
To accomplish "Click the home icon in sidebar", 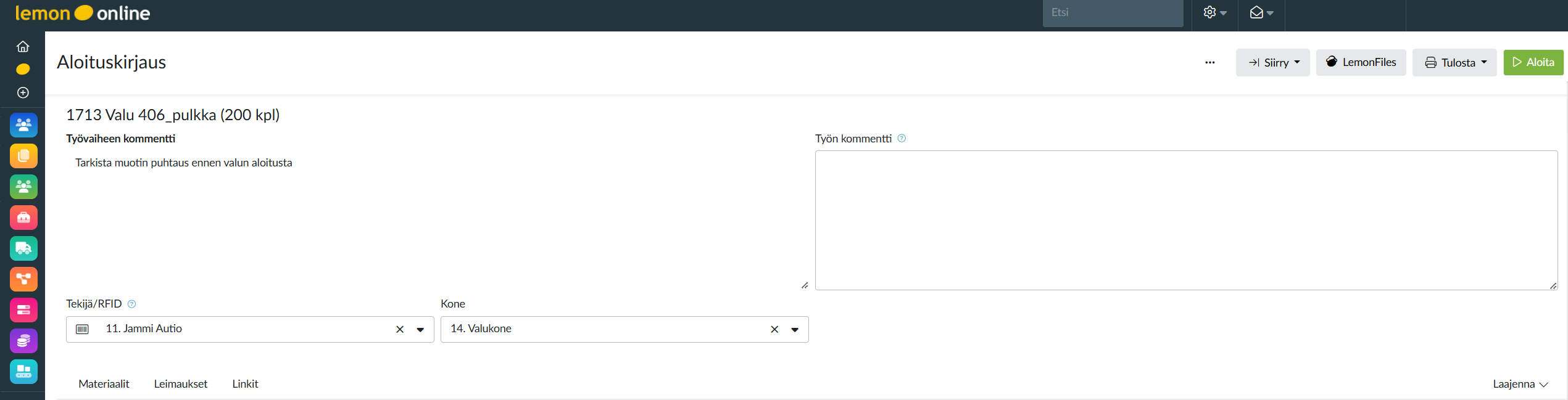I will point(23,47).
